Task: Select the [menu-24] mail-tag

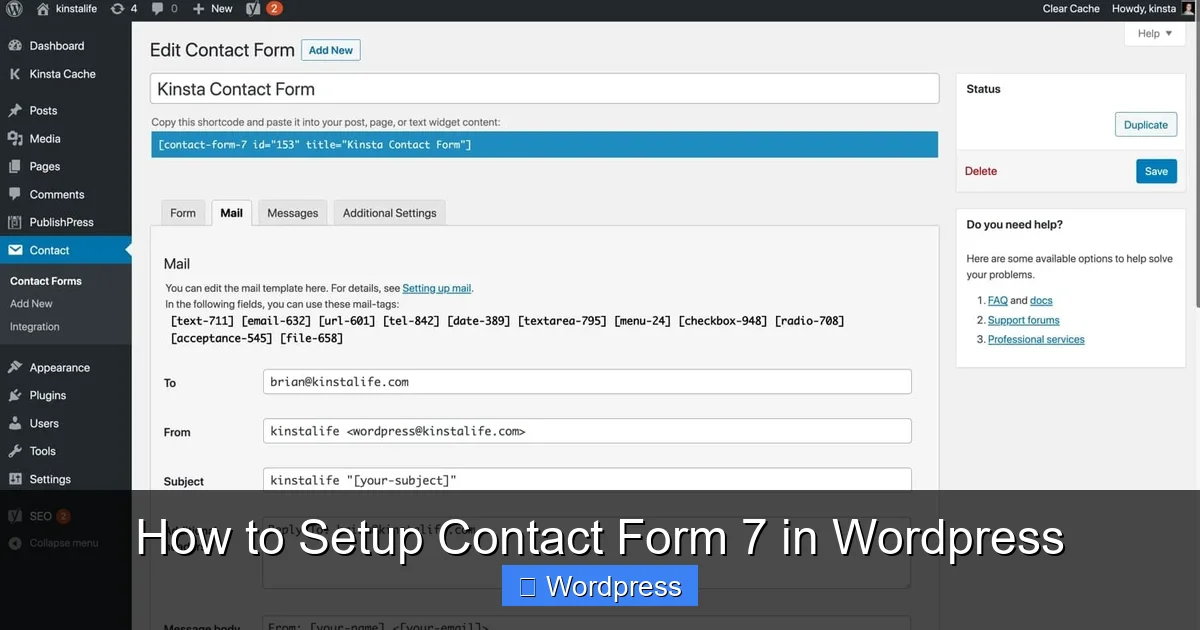Action: [643, 321]
